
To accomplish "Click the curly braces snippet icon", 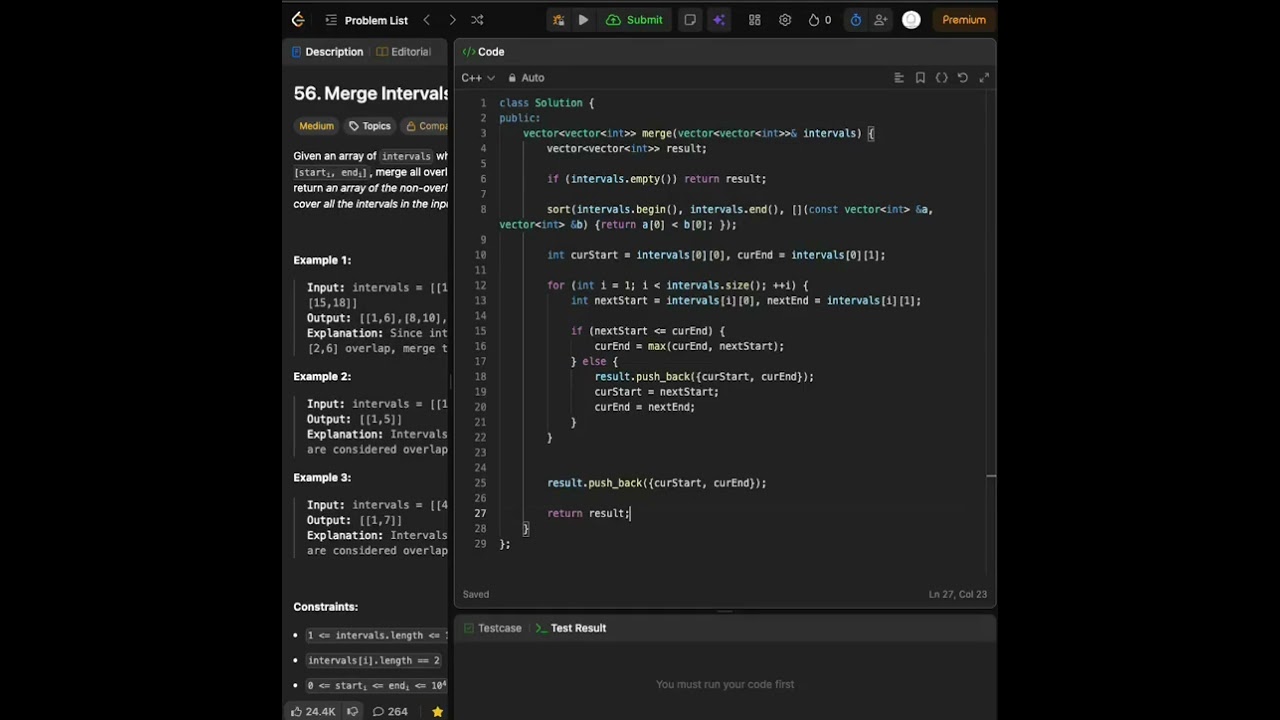I will point(942,78).
